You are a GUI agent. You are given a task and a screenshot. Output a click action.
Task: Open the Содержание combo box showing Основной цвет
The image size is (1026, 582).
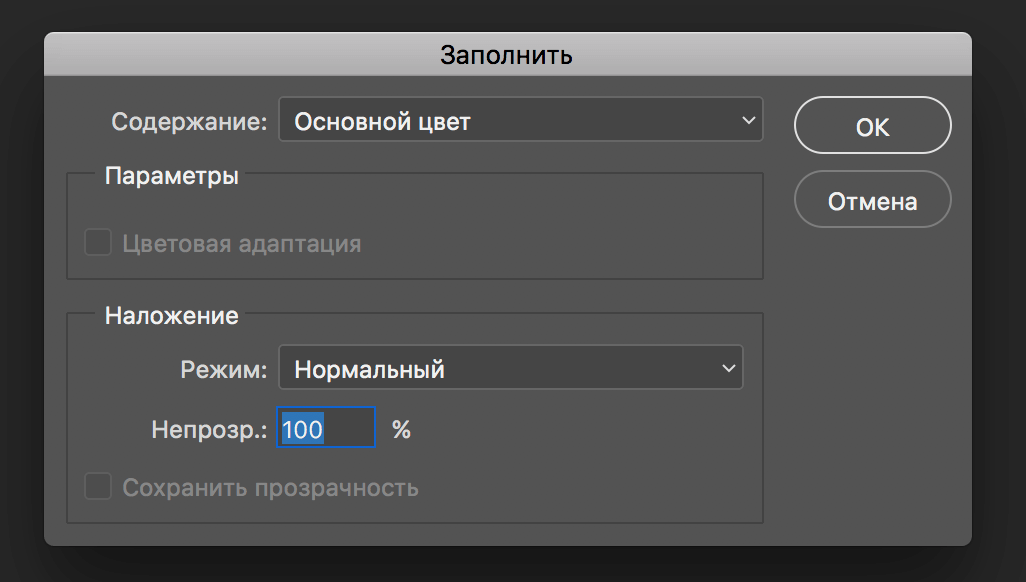point(520,121)
